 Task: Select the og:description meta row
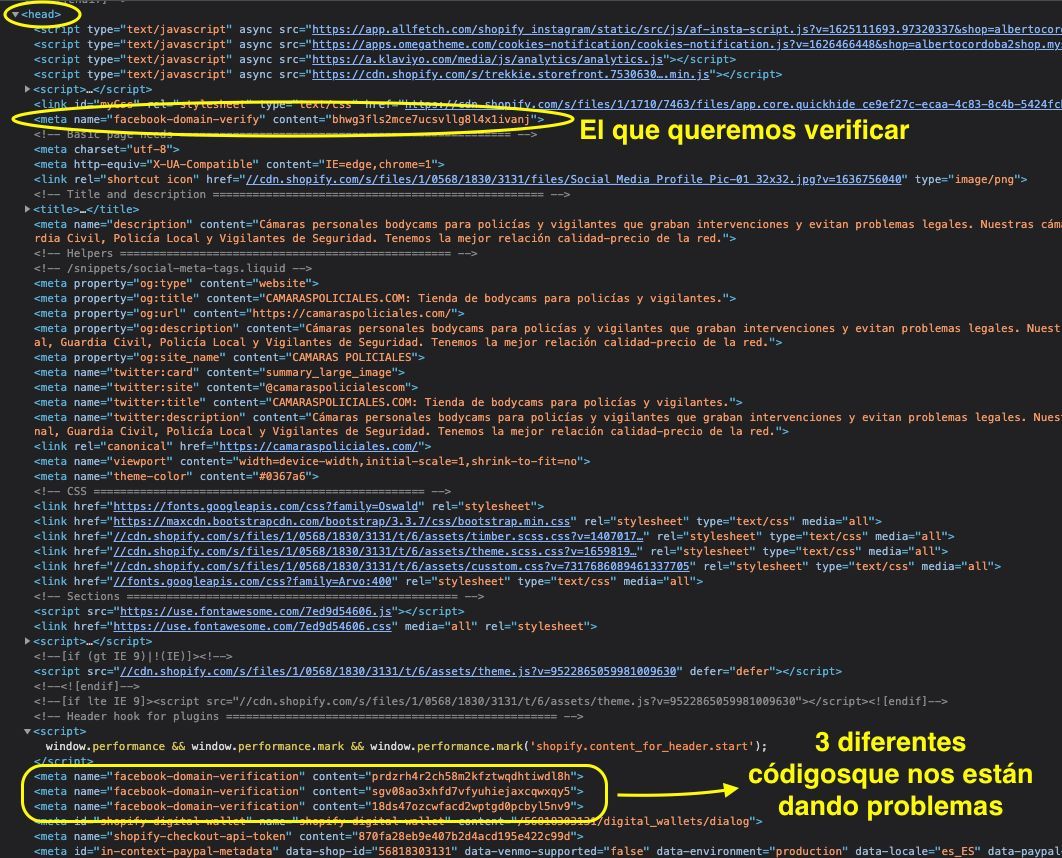(x=547, y=335)
